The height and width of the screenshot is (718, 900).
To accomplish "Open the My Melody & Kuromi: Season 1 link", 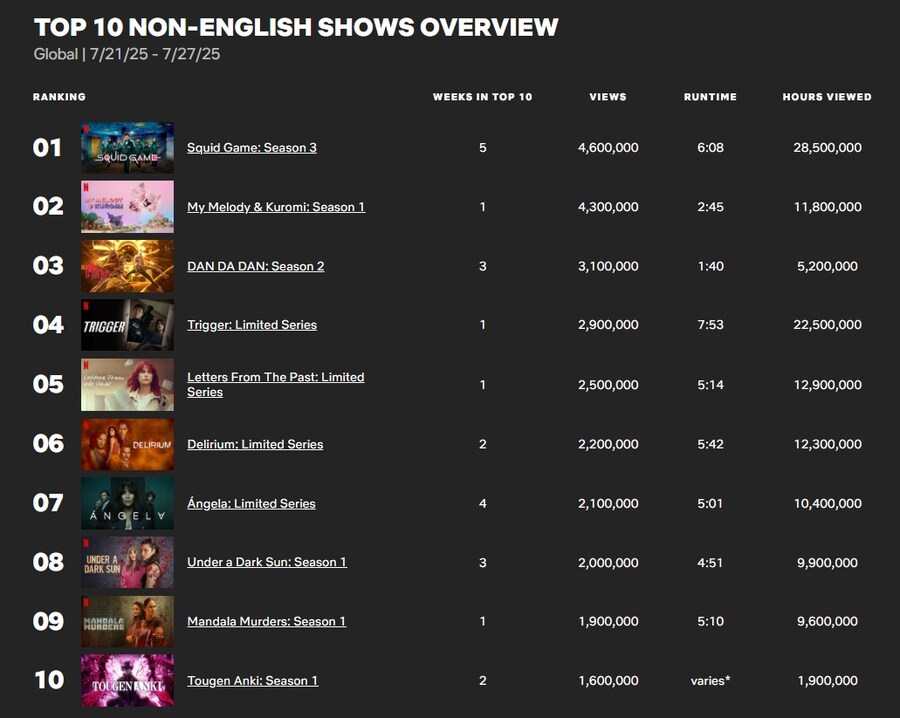I will 276,207.
